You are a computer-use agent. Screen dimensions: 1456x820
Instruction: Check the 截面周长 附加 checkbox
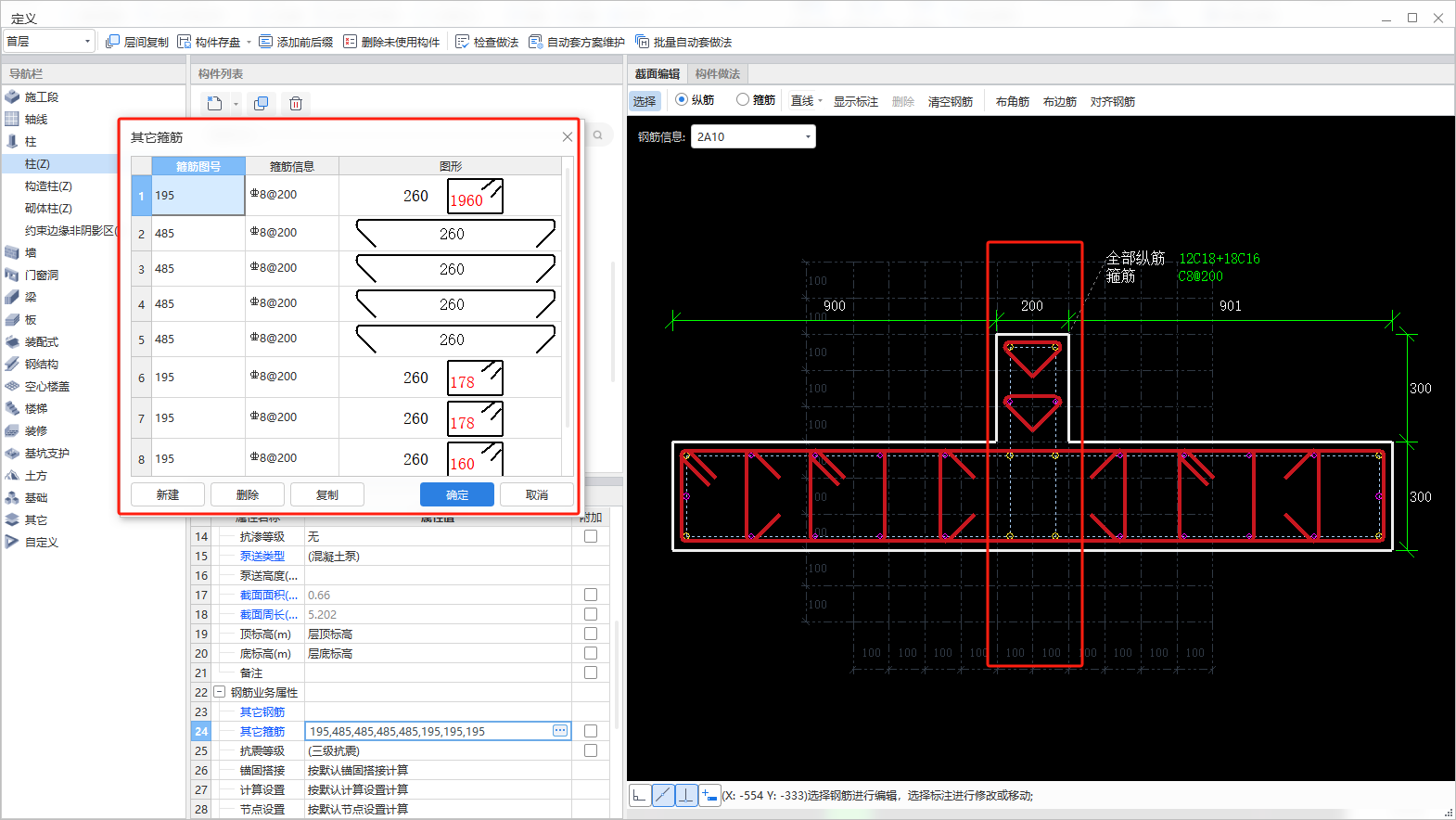click(591, 614)
